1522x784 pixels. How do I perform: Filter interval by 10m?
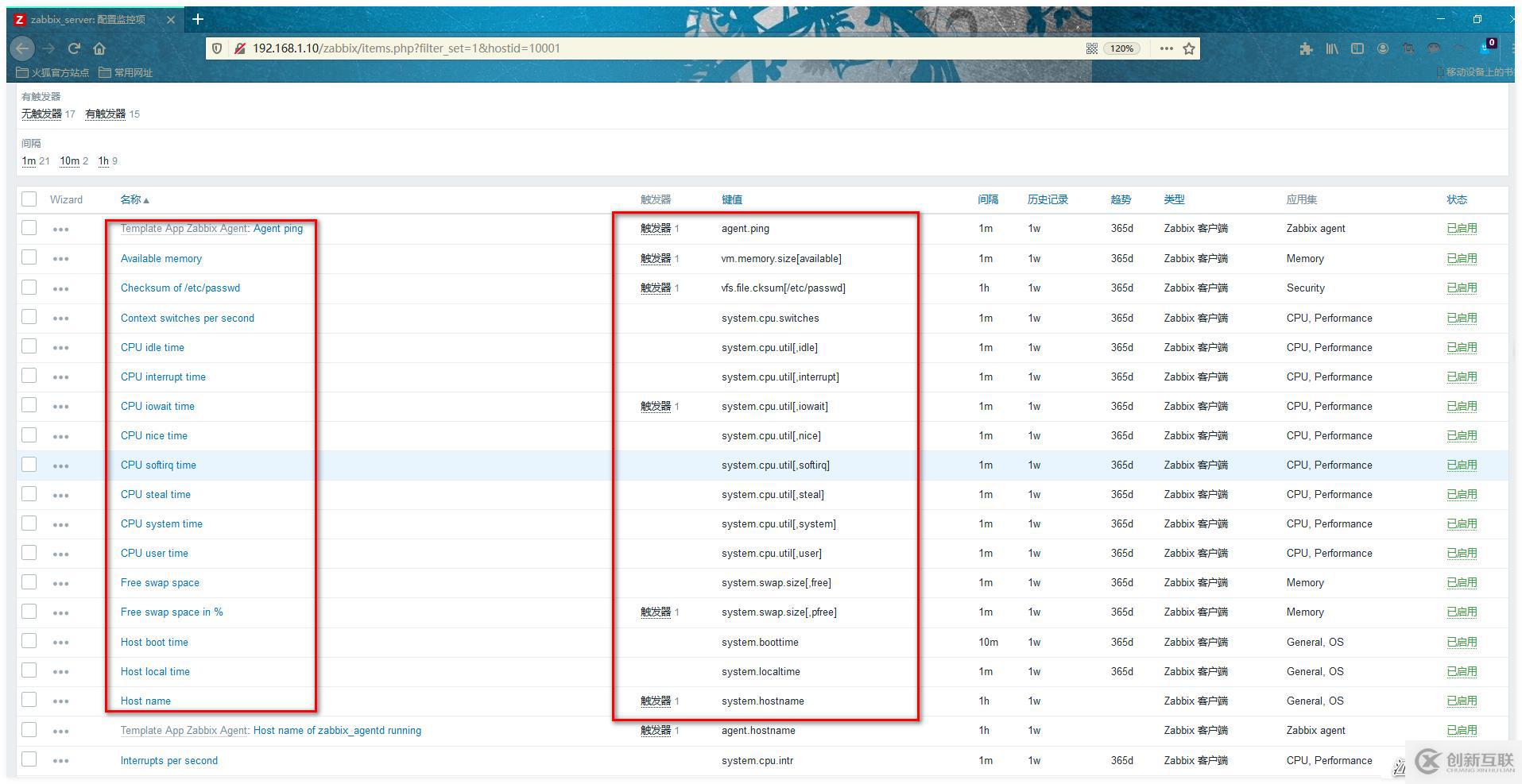(70, 160)
